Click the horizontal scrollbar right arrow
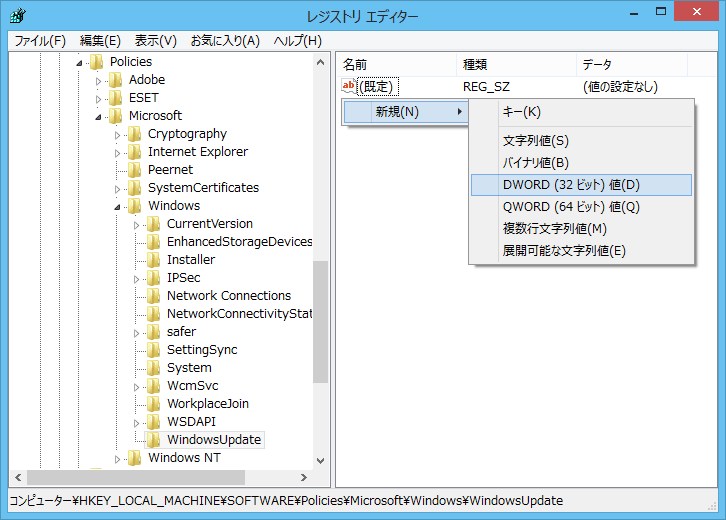 tap(304, 477)
